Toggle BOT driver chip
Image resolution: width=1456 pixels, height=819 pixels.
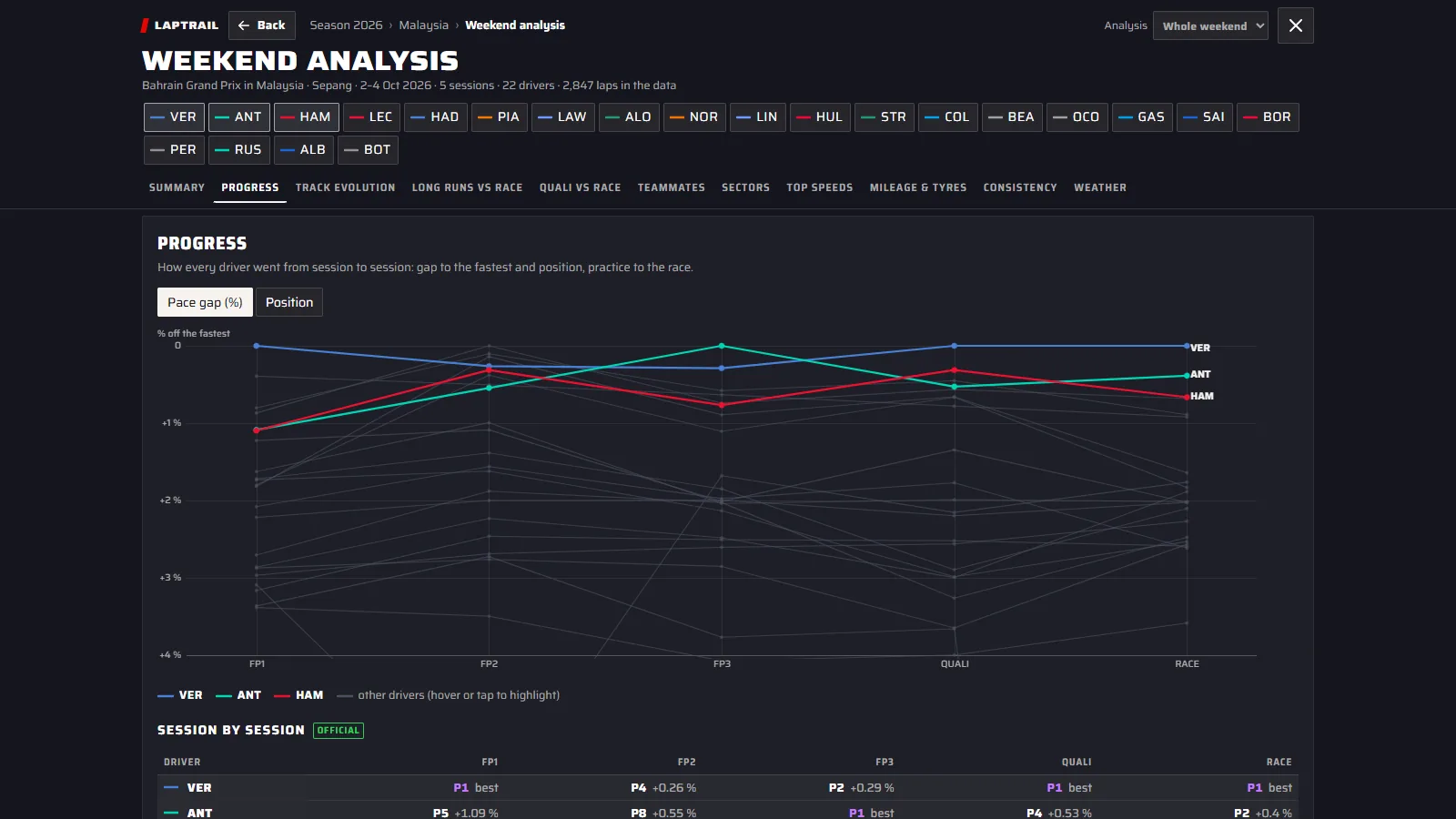(x=368, y=149)
